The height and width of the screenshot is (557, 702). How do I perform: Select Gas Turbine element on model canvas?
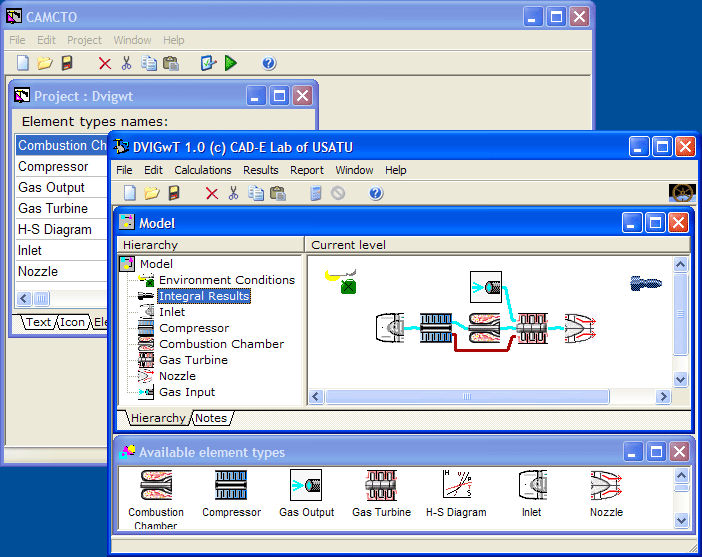click(x=532, y=328)
